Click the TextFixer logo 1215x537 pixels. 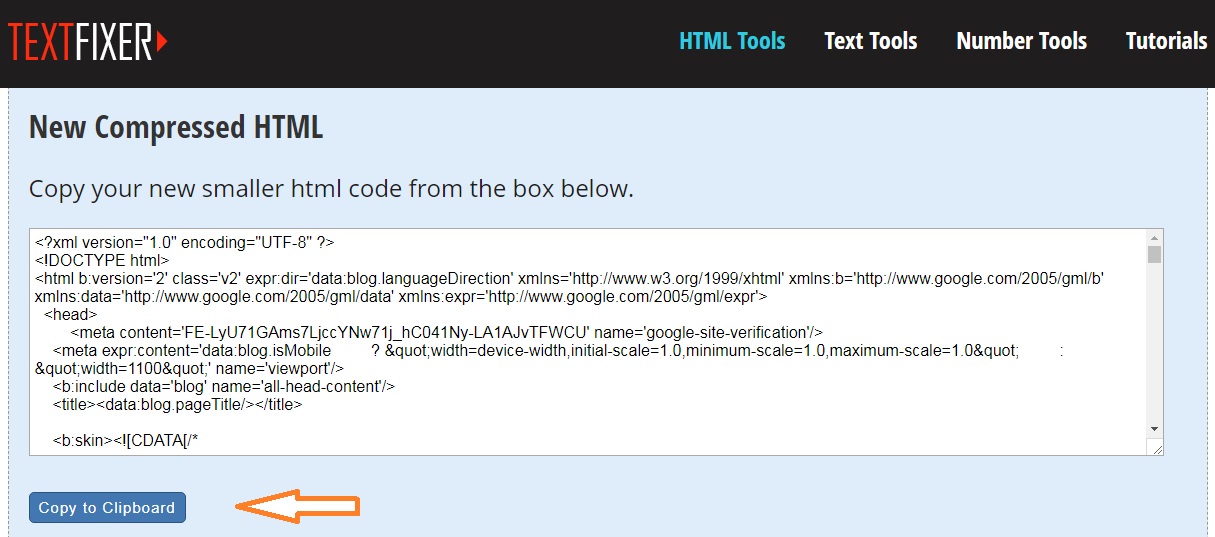pos(88,41)
